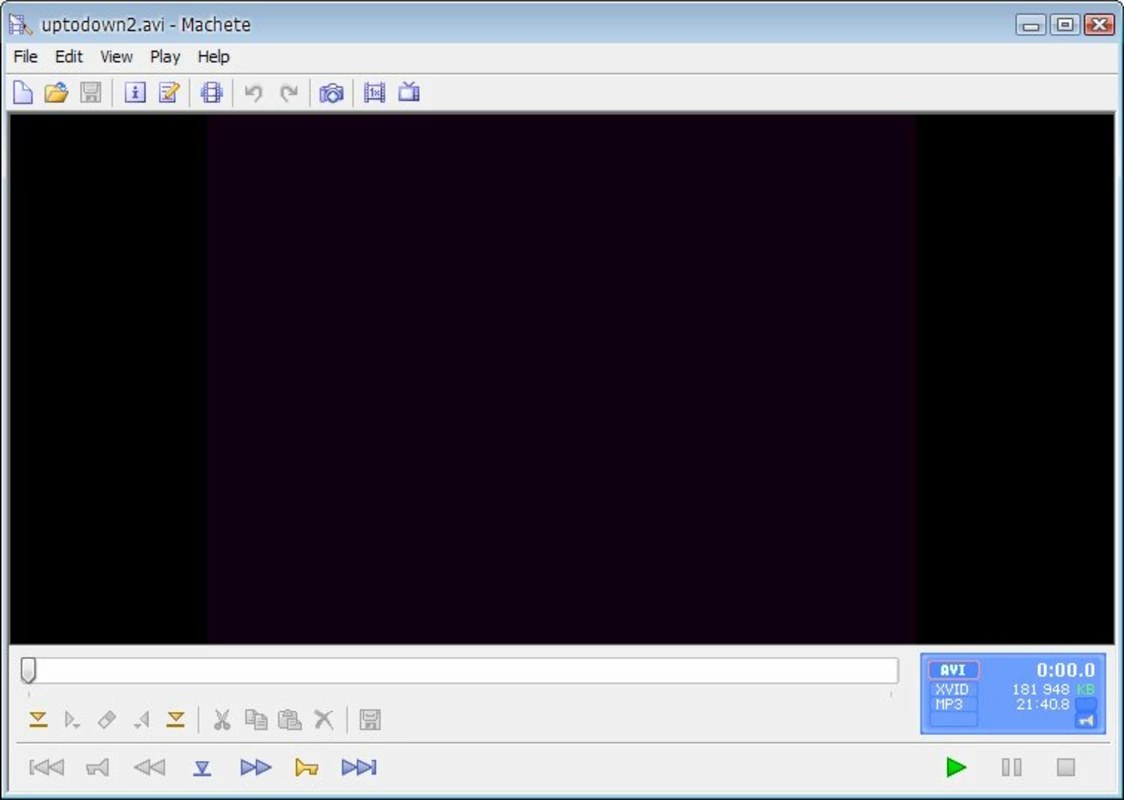
Task: Paste from clipboard icon
Action: 290,720
